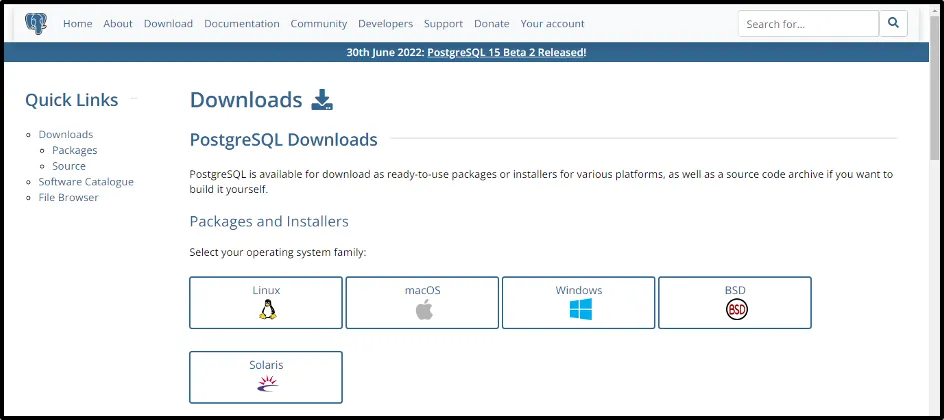Select the BSD logo icon
Screen dimensions: 944x420
[x=736, y=310]
